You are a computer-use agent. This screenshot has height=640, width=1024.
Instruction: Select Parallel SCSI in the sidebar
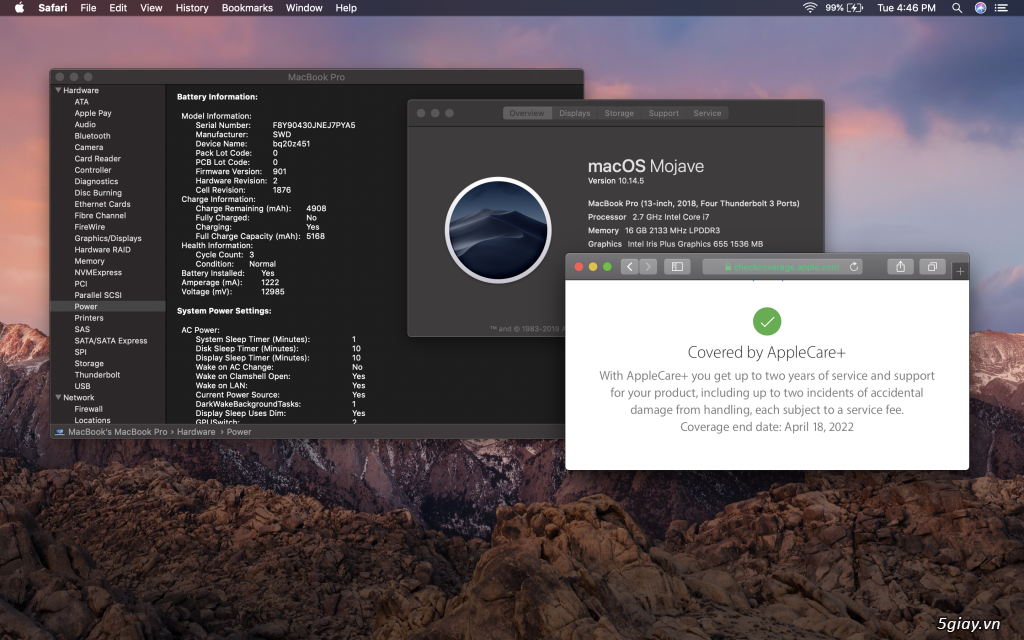click(x=98, y=295)
